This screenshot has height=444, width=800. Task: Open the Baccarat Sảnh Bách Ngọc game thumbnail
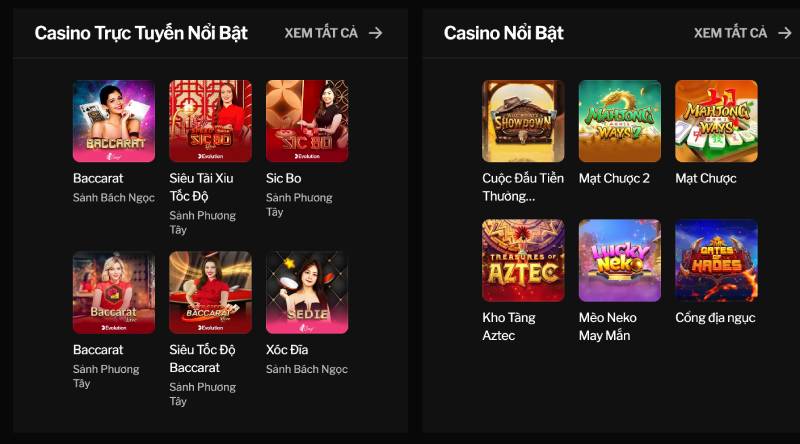coord(114,121)
